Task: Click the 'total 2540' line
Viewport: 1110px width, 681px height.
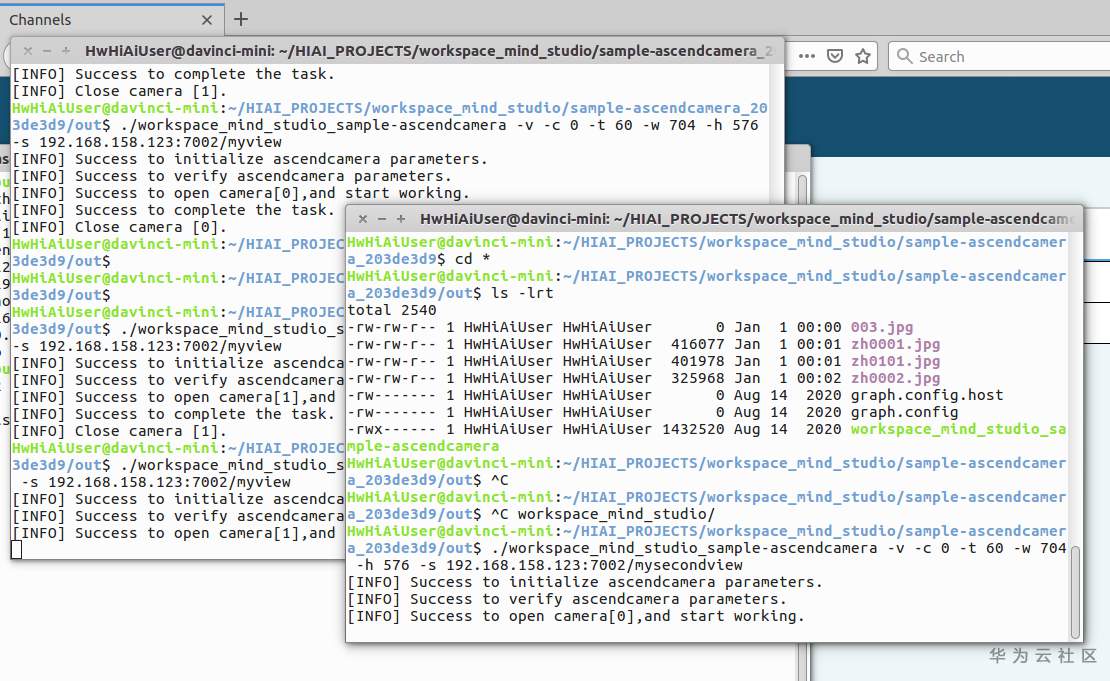Action: pyautogui.click(x=391, y=310)
